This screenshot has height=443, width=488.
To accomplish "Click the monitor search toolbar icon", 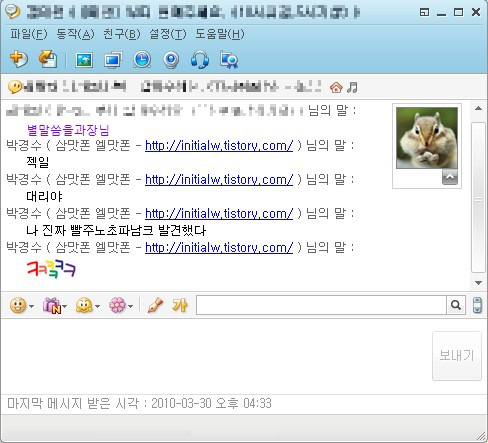I will click(x=229, y=60).
